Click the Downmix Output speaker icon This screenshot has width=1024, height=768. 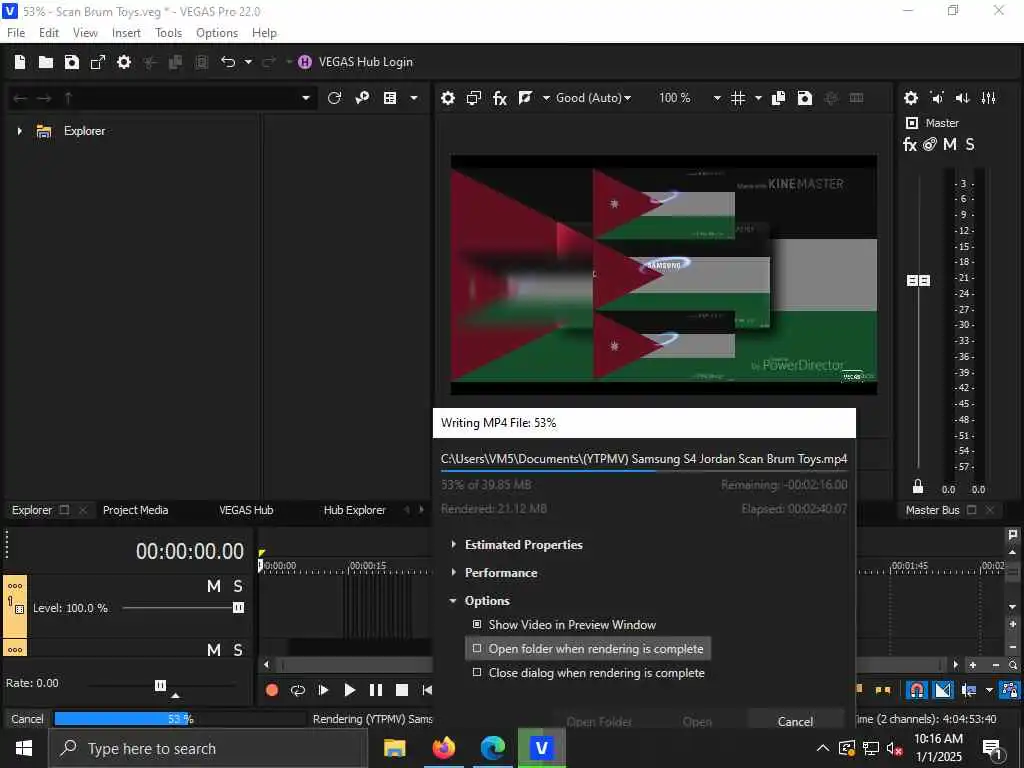click(937, 98)
